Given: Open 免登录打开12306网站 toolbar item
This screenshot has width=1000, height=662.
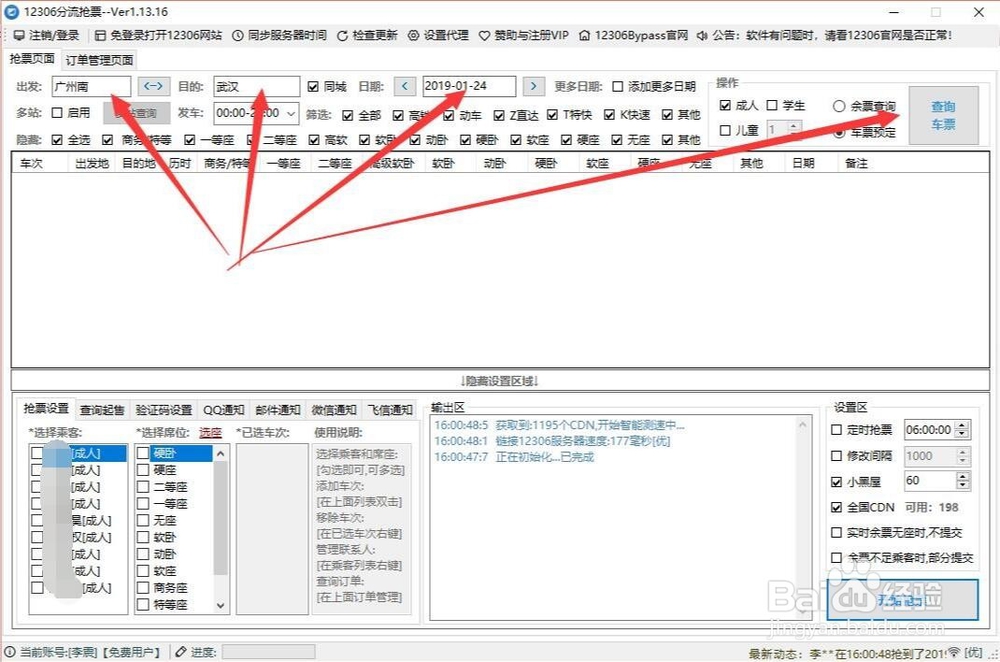Looking at the screenshot, I should tap(158, 35).
